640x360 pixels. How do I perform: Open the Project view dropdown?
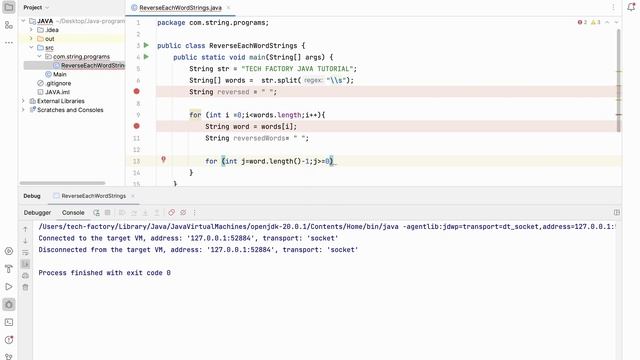coord(36,7)
